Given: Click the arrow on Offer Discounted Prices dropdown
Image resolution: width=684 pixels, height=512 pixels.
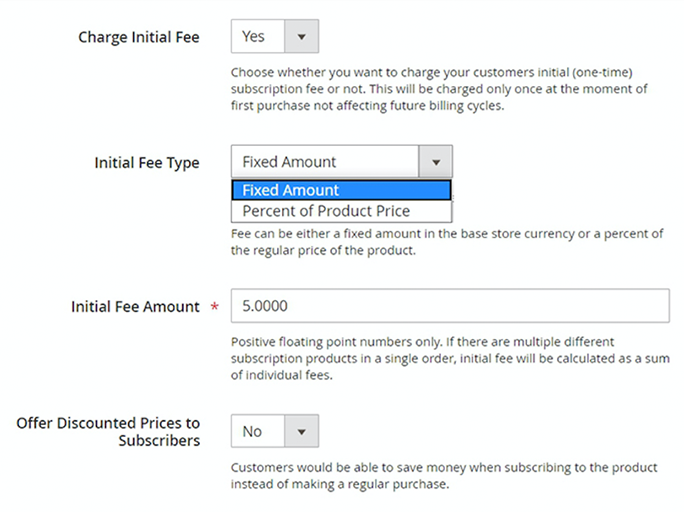Looking at the screenshot, I should [302, 432].
